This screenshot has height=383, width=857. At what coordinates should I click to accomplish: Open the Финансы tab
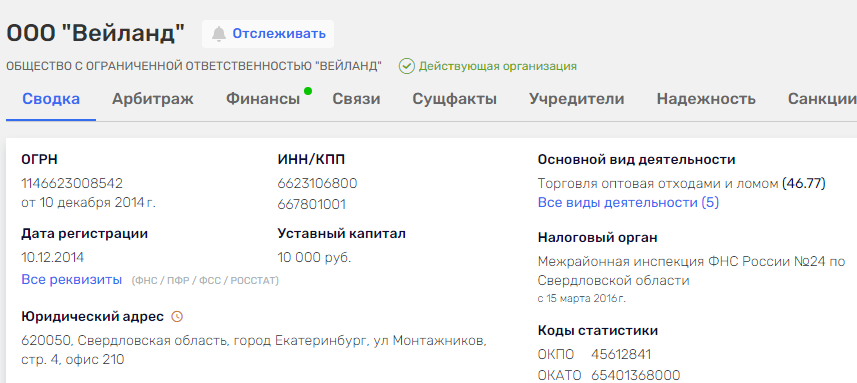tap(263, 99)
